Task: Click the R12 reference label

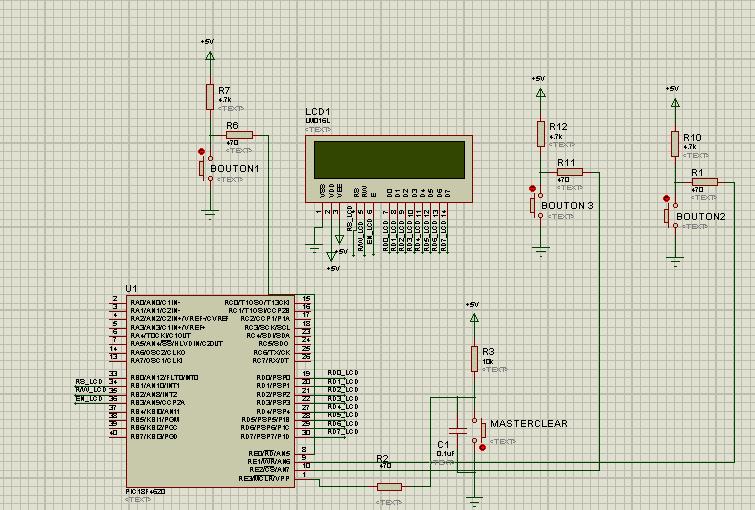Action: pyautogui.click(x=558, y=127)
